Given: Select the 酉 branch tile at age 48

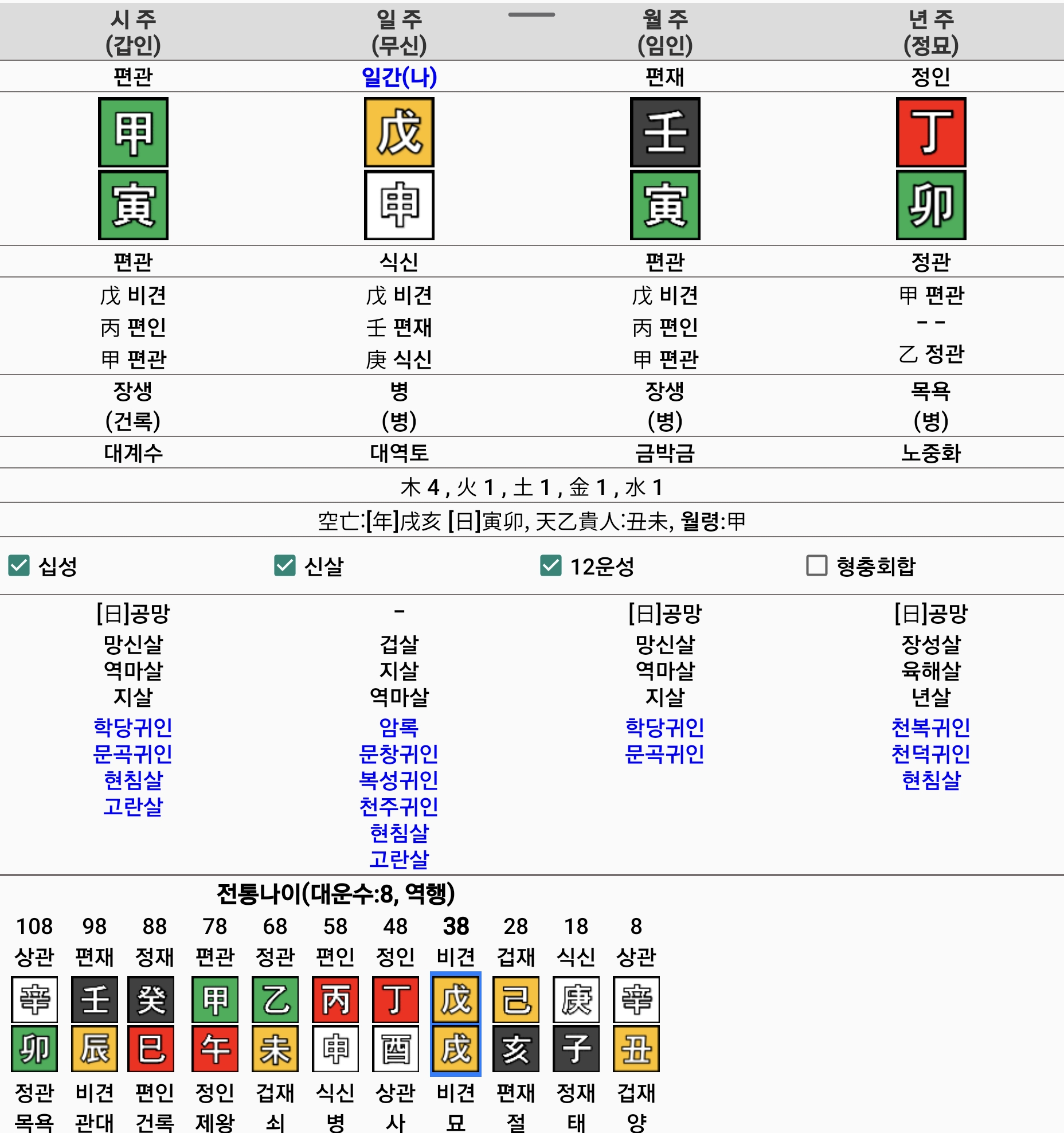Looking at the screenshot, I should [x=396, y=1049].
